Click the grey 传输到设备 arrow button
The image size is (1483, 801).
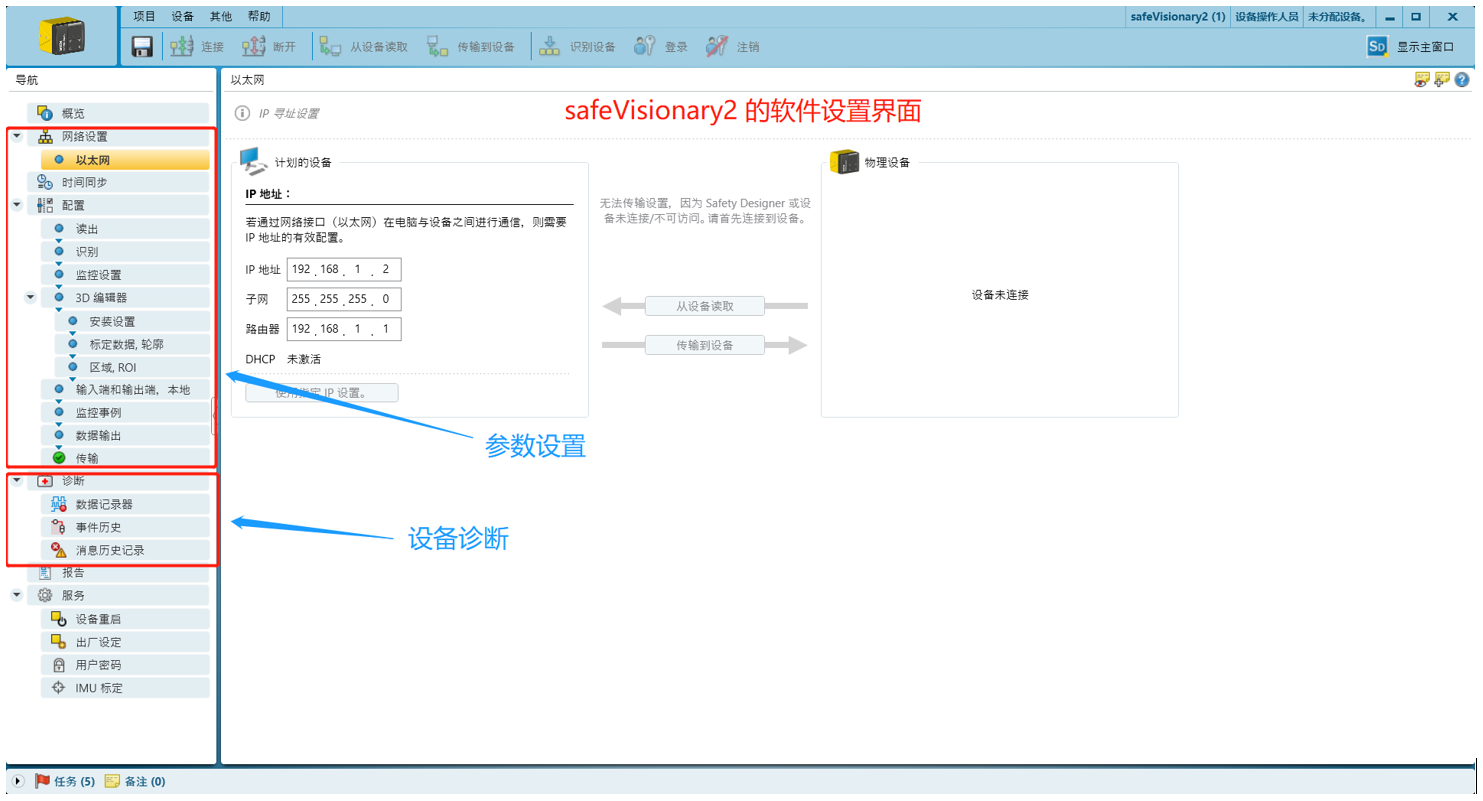pyautogui.click(x=704, y=345)
